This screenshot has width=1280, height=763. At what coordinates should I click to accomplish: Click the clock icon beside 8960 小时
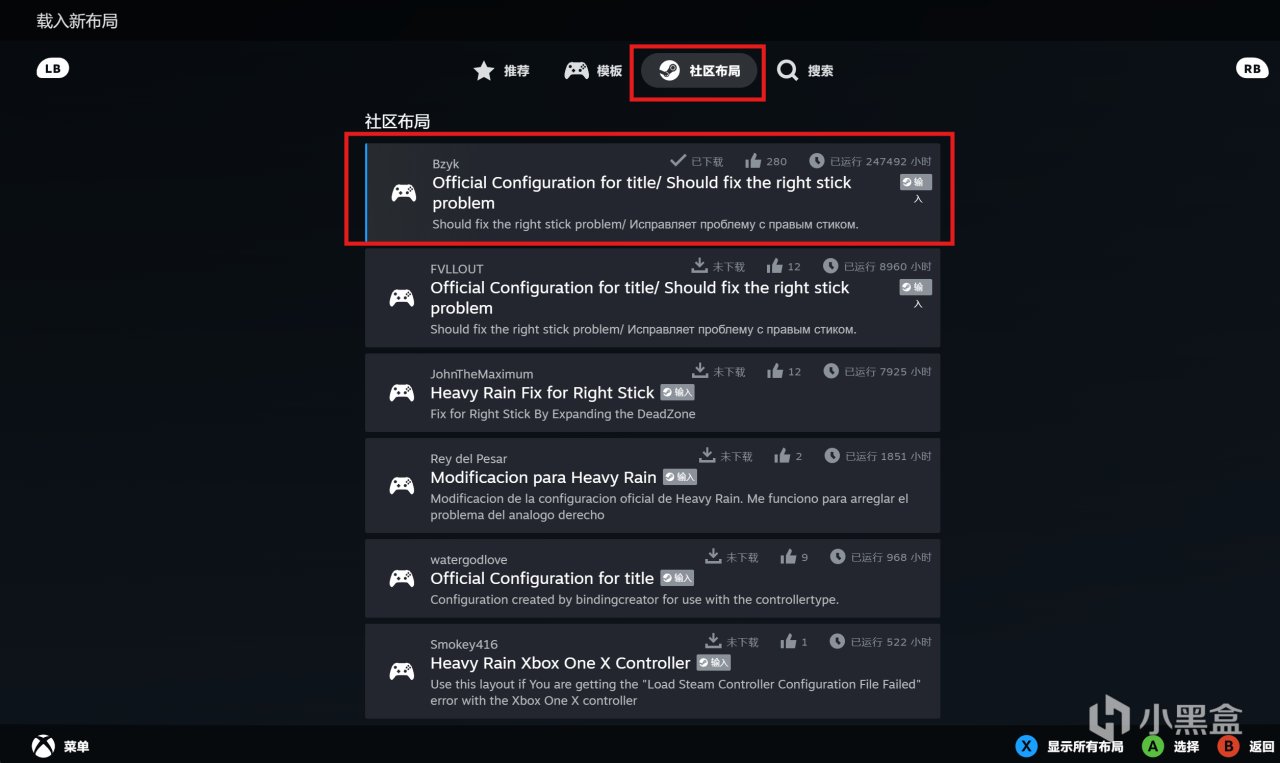(x=831, y=266)
